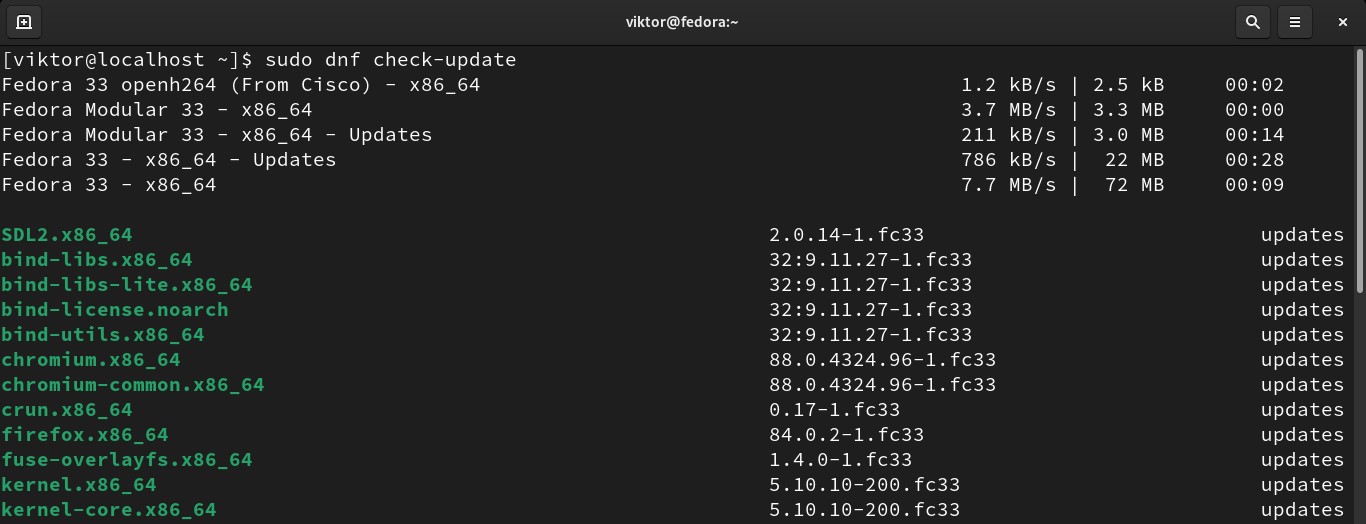Close the terminal window
The width and height of the screenshot is (1366, 524).
1344,21
